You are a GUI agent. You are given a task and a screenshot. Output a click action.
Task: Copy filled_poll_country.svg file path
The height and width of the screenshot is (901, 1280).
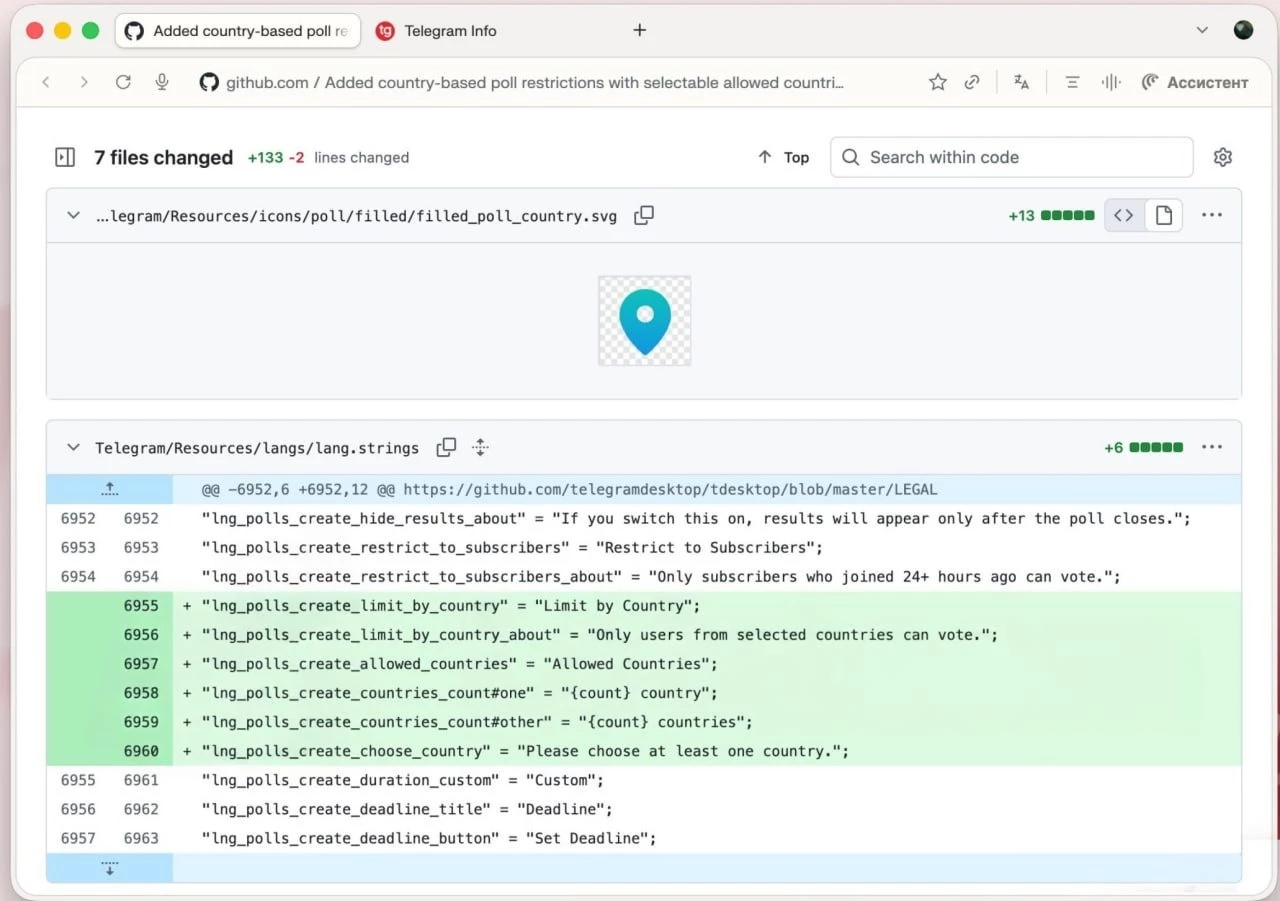tap(644, 215)
